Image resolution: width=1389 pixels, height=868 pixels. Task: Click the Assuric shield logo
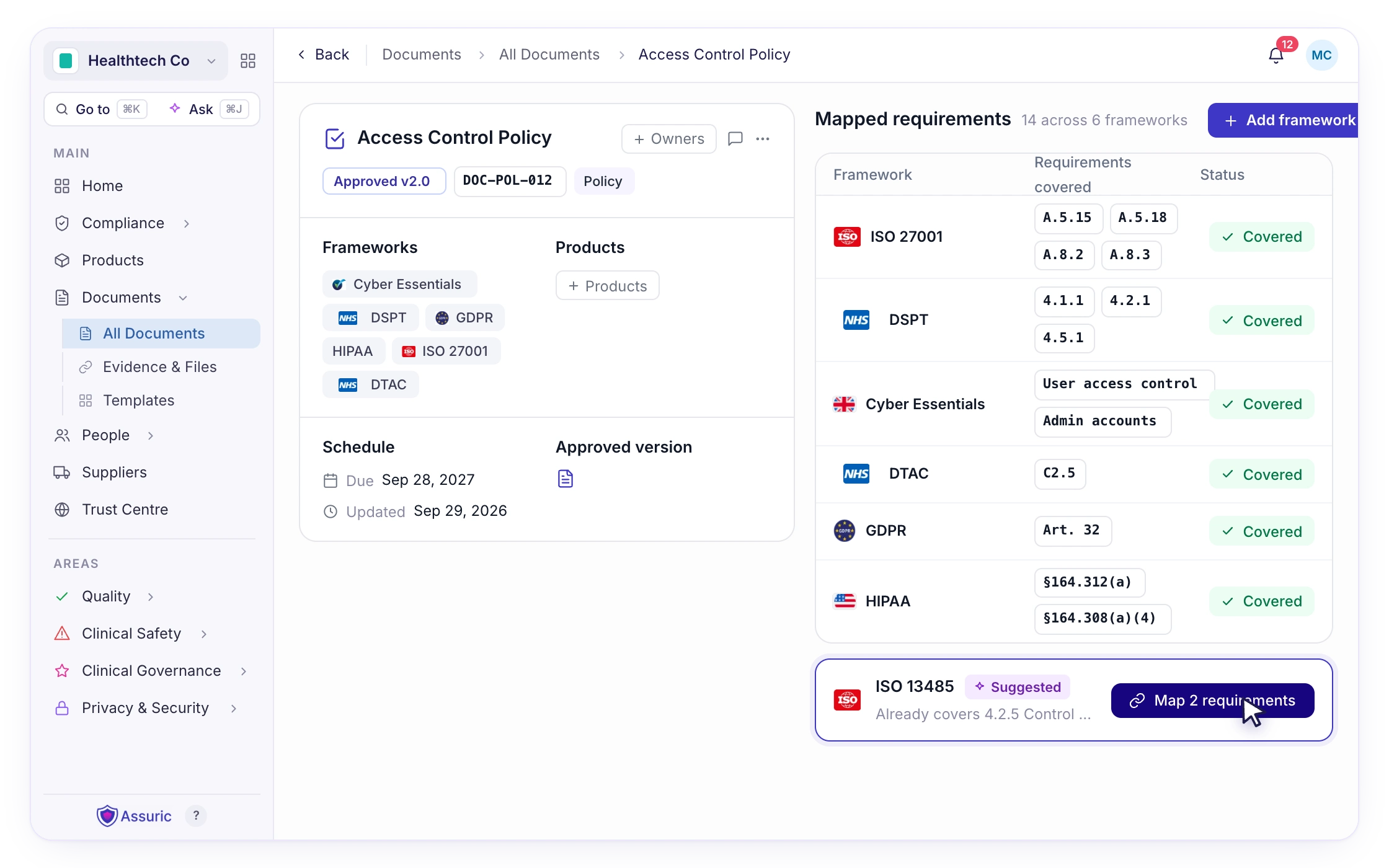pos(107,816)
